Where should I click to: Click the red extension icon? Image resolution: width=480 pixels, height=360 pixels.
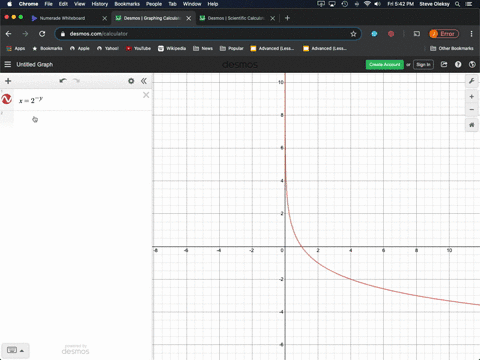[x=391, y=34]
